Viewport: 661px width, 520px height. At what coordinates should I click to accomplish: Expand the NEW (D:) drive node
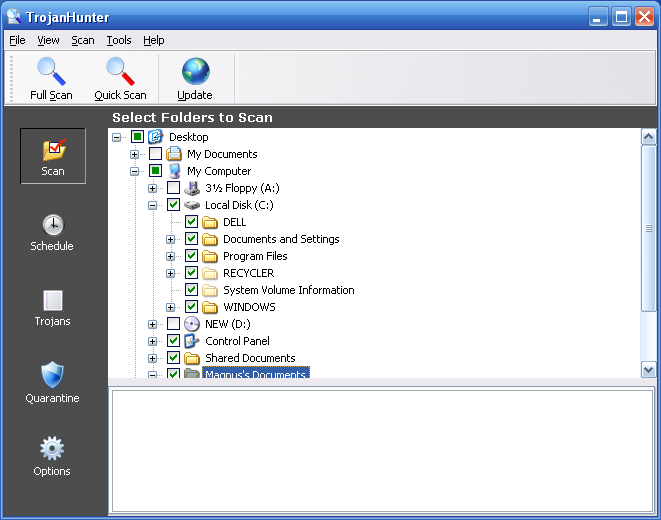click(x=153, y=324)
